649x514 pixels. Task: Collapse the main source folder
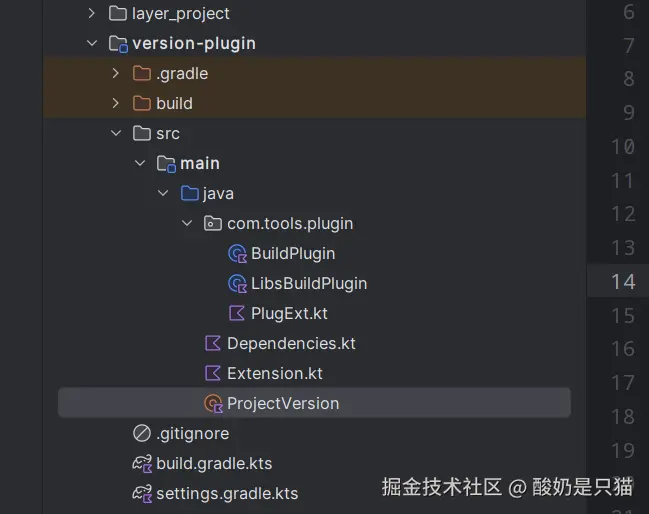click(x=140, y=163)
